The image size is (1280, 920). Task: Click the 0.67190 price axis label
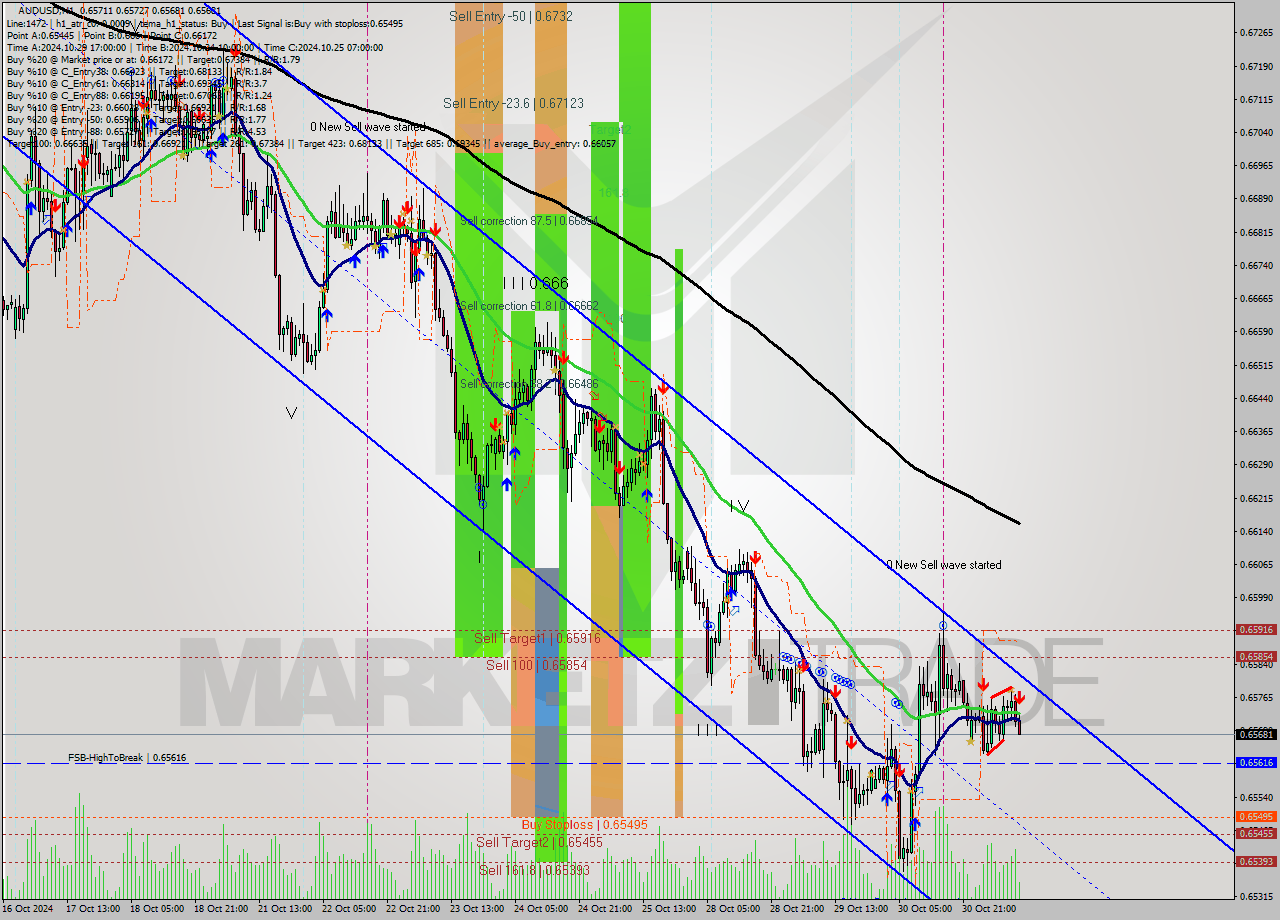[x=1255, y=67]
